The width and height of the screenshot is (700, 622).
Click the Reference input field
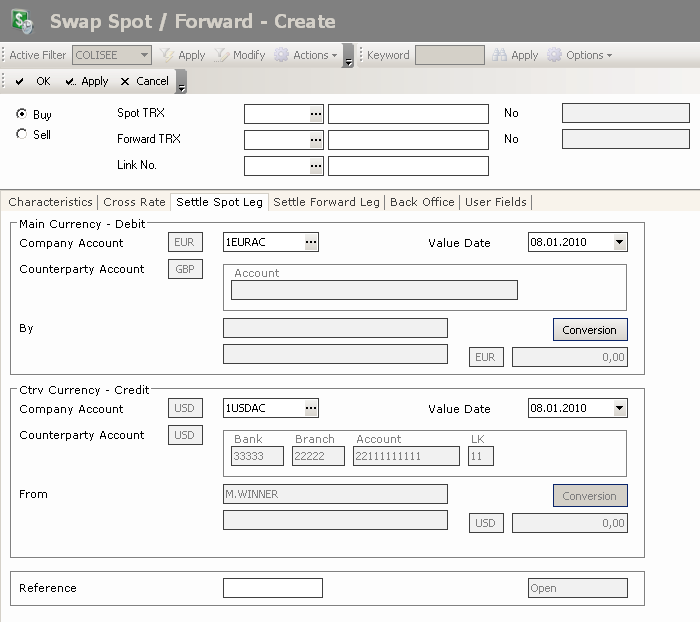point(272,588)
